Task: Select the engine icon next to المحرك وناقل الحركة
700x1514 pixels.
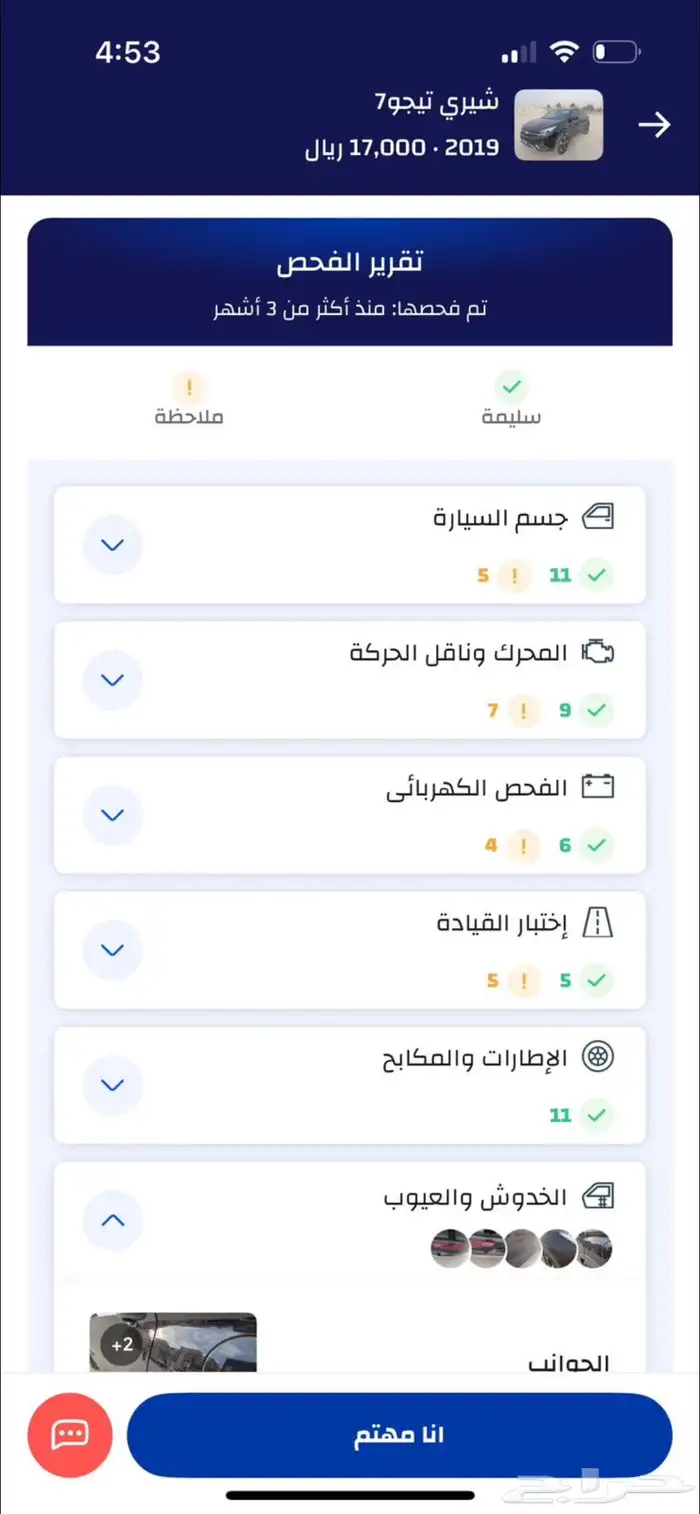Action: [x=599, y=650]
